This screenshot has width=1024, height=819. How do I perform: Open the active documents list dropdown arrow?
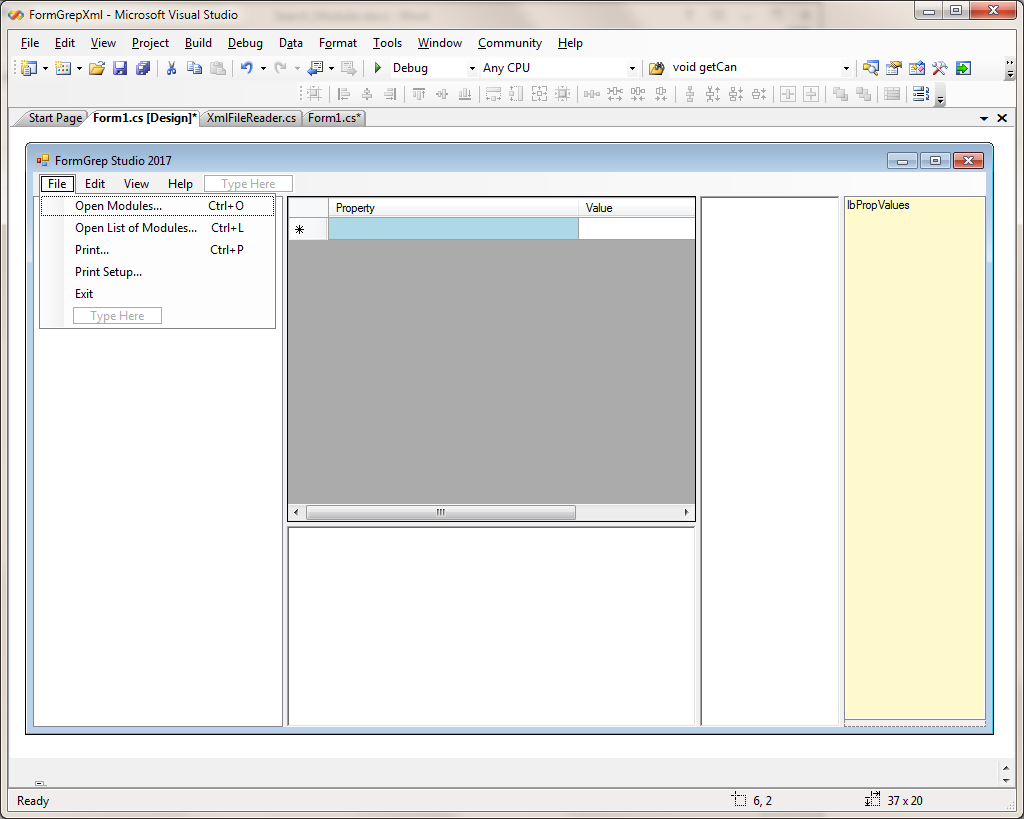click(x=984, y=118)
